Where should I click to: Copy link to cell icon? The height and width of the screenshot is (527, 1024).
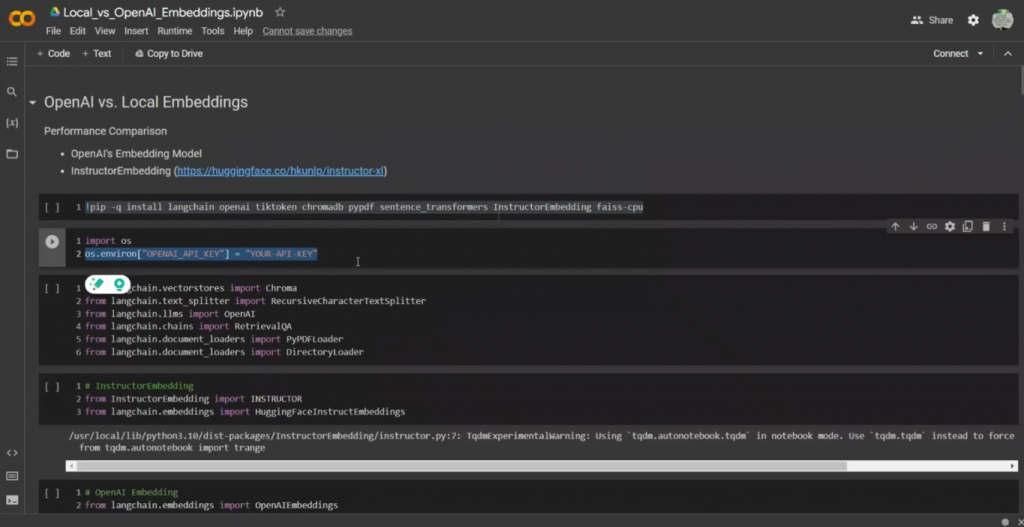point(932,227)
